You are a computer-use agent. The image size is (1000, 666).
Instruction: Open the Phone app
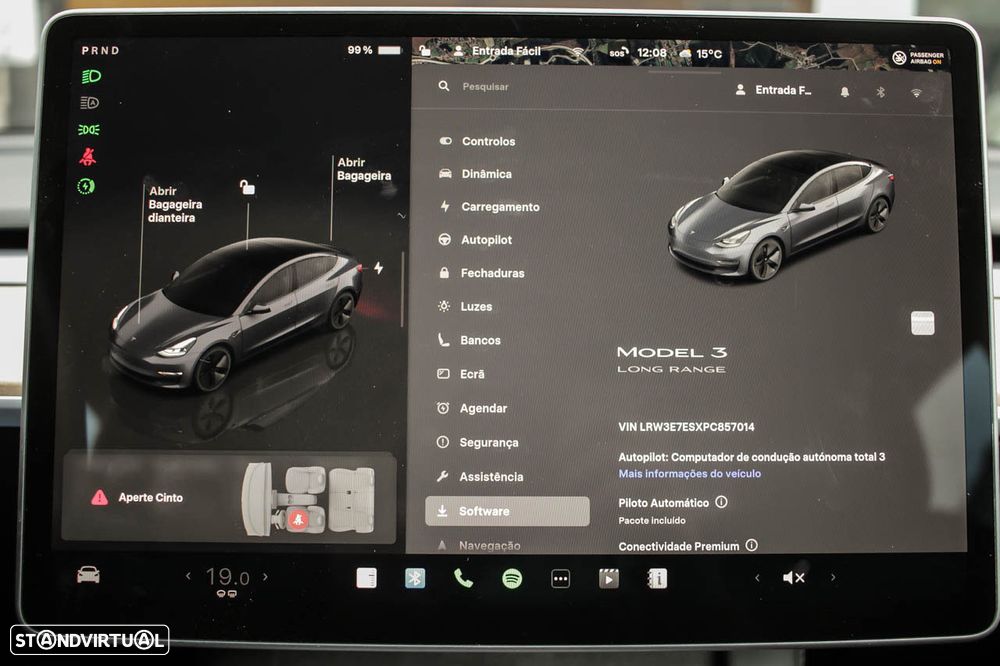pyautogui.click(x=464, y=578)
